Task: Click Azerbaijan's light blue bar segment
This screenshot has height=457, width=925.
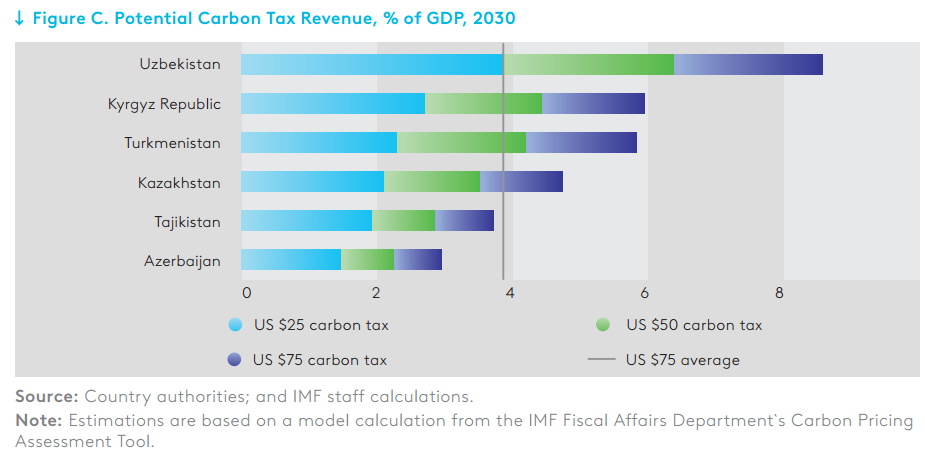Action: 291,259
